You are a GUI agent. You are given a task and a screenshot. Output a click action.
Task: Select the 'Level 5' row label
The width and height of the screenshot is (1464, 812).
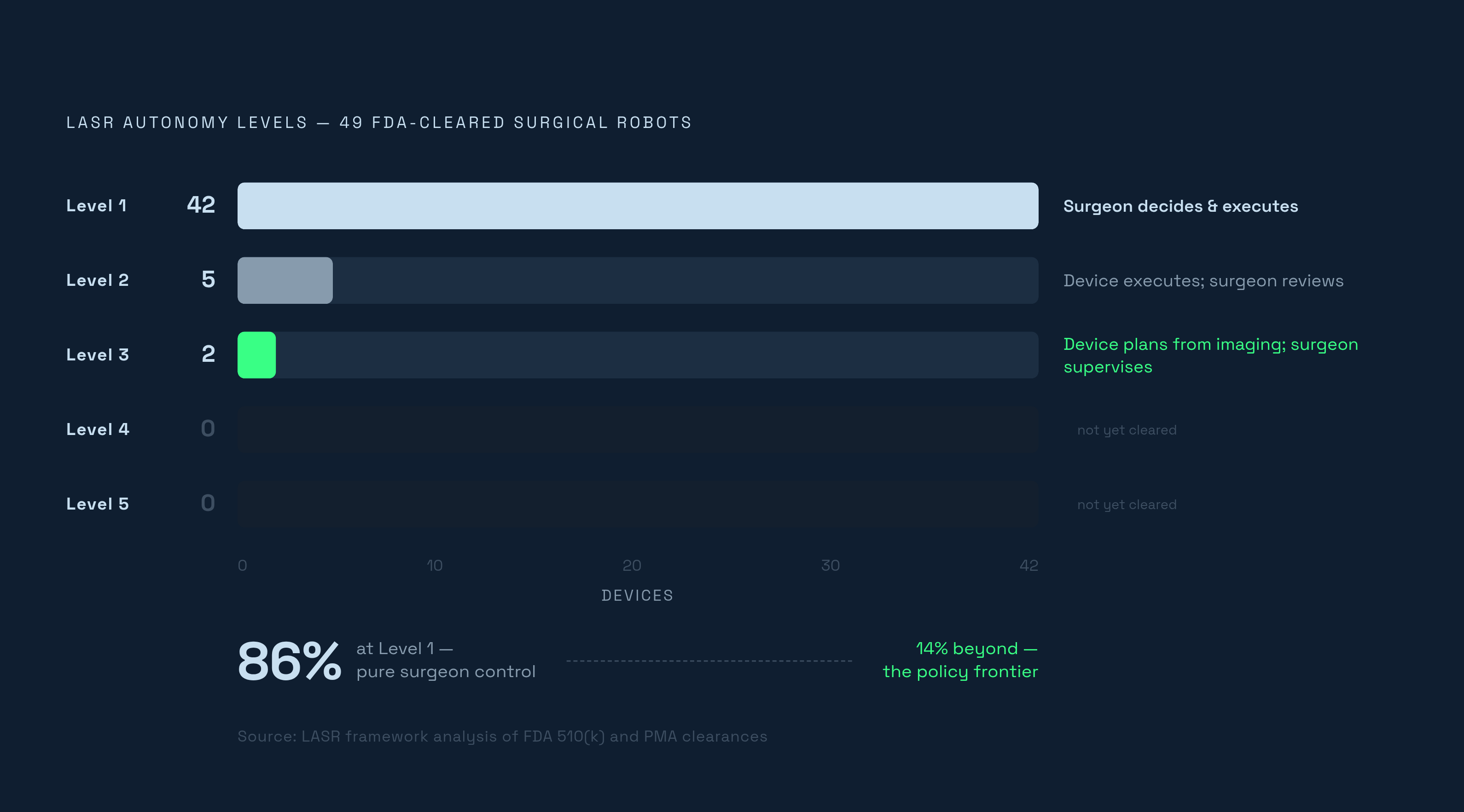[x=97, y=504]
